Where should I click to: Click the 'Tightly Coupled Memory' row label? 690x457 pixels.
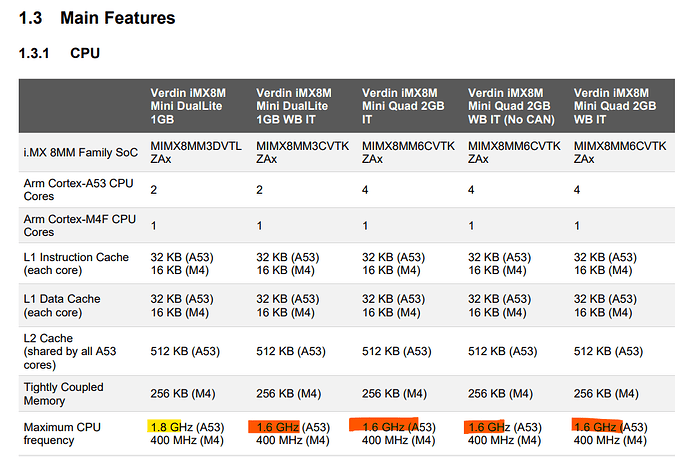pyautogui.click(x=63, y=394)
